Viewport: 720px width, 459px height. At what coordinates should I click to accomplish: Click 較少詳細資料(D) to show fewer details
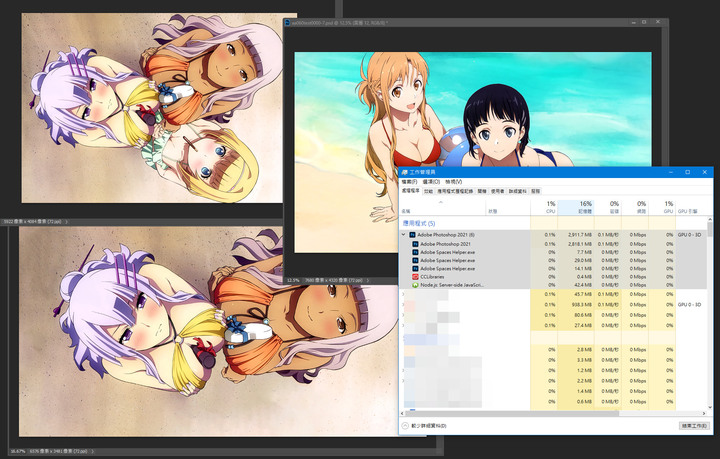point(423,426)
